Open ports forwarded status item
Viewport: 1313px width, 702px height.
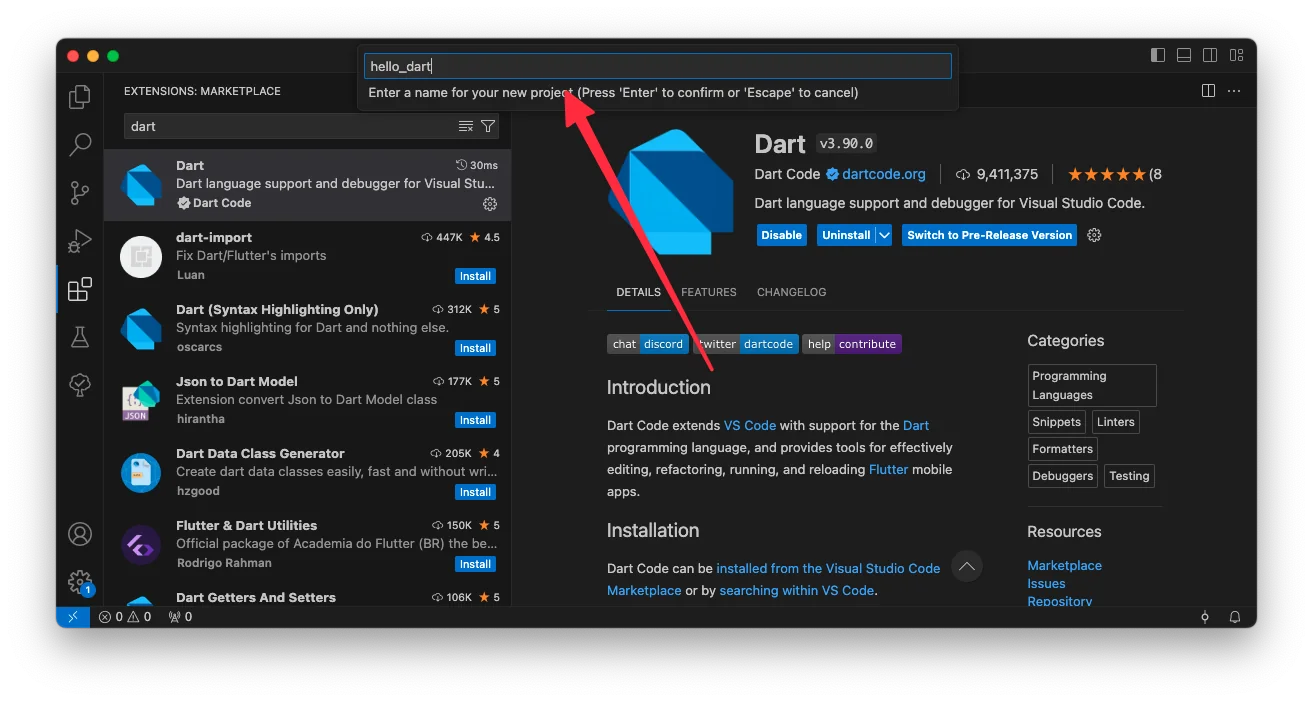[x=180, y=617]
